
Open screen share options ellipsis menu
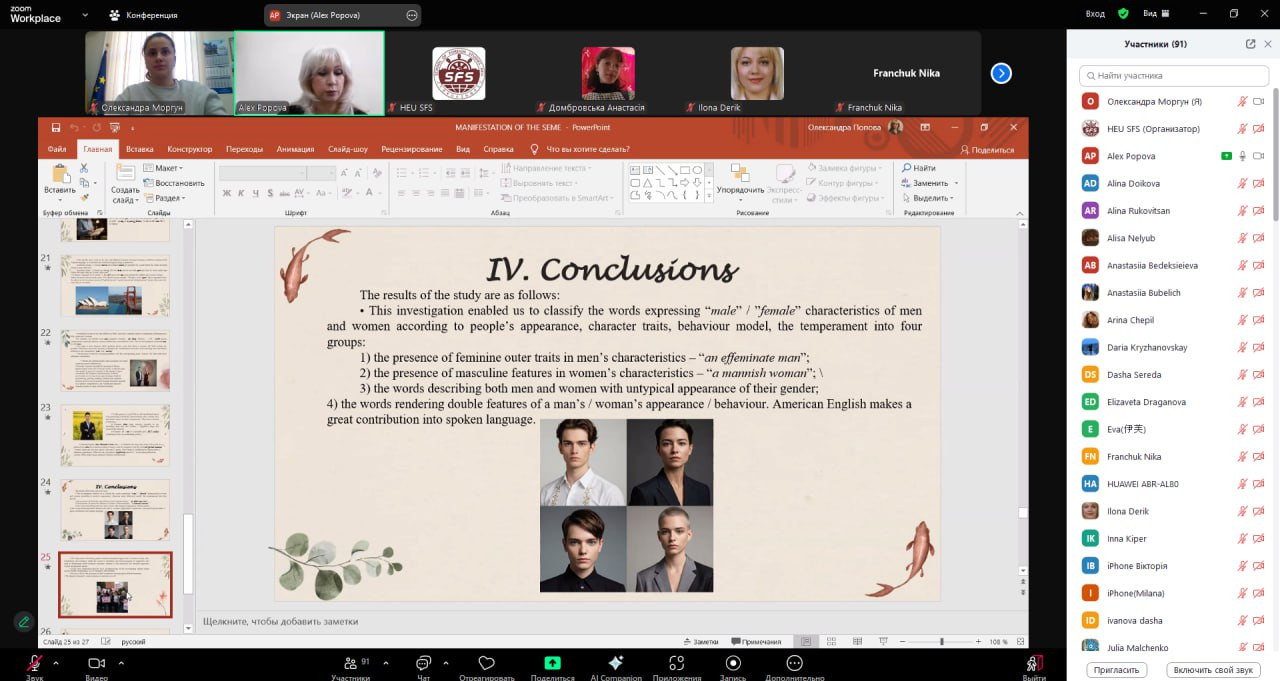[412, 15]
